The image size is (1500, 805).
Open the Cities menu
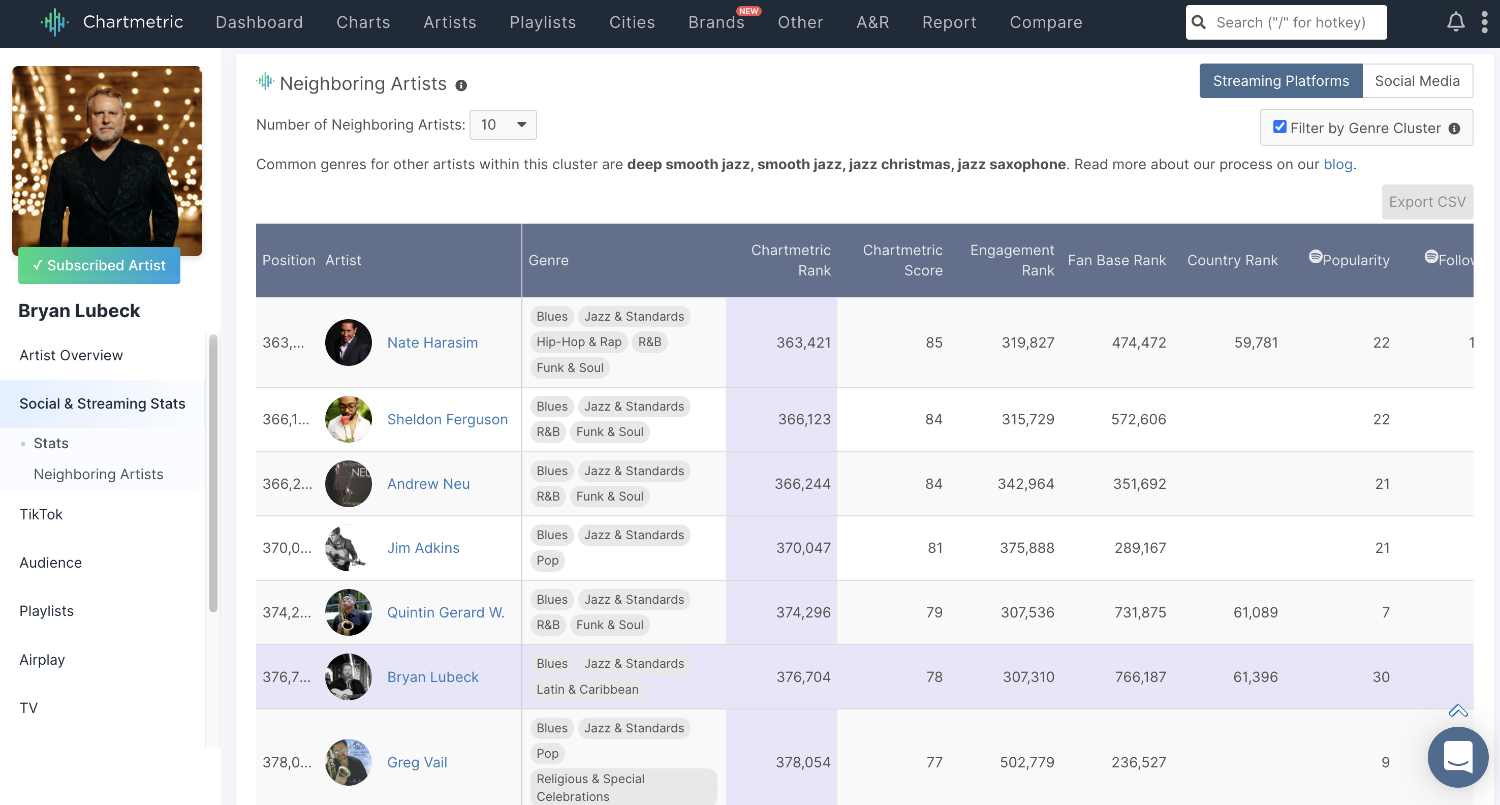tap(632, 22)
